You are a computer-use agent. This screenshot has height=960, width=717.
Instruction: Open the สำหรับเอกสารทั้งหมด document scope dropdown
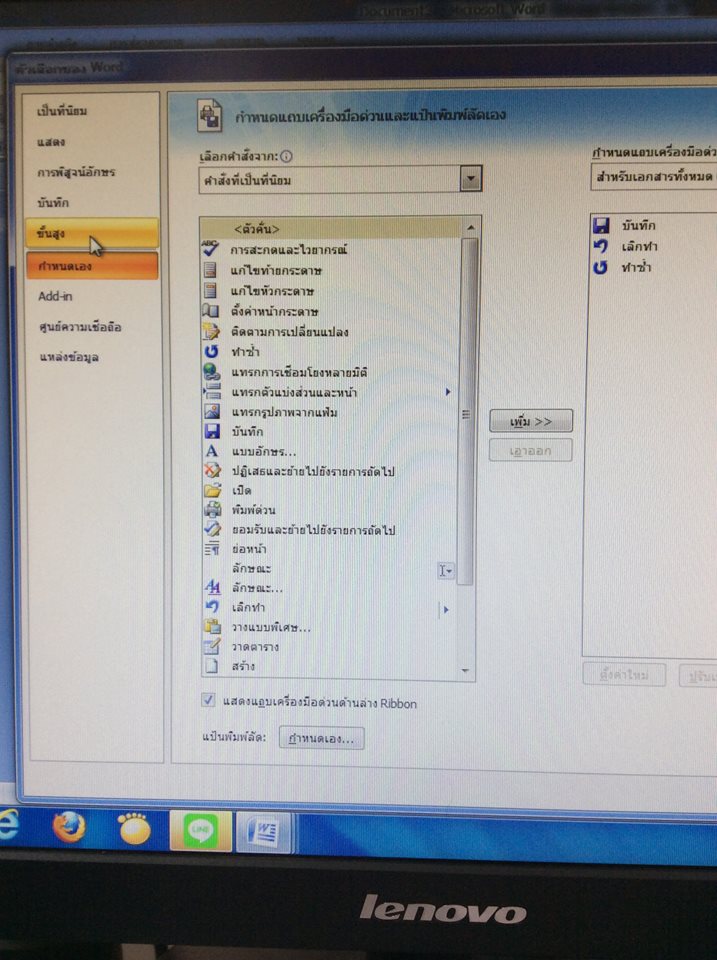pyautogui.click(x=654, y=177)
